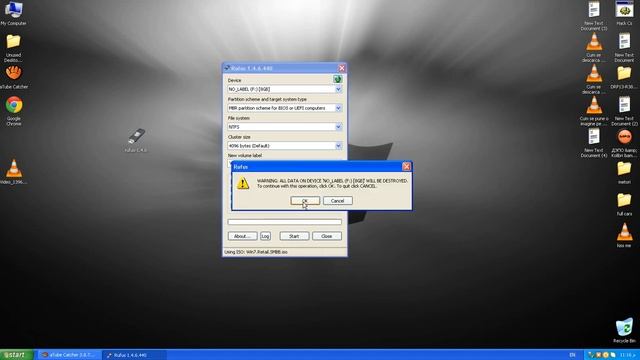The height and width of the screenshot is (360, 640).
Task: Select the meton folder icon
Action: [x=624, y=173]
